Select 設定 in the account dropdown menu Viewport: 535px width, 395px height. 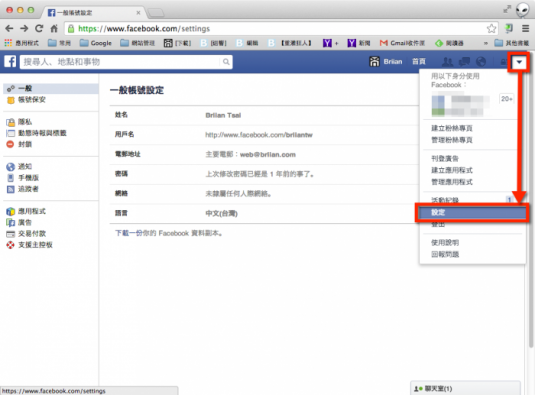click(x=472, y=213)
